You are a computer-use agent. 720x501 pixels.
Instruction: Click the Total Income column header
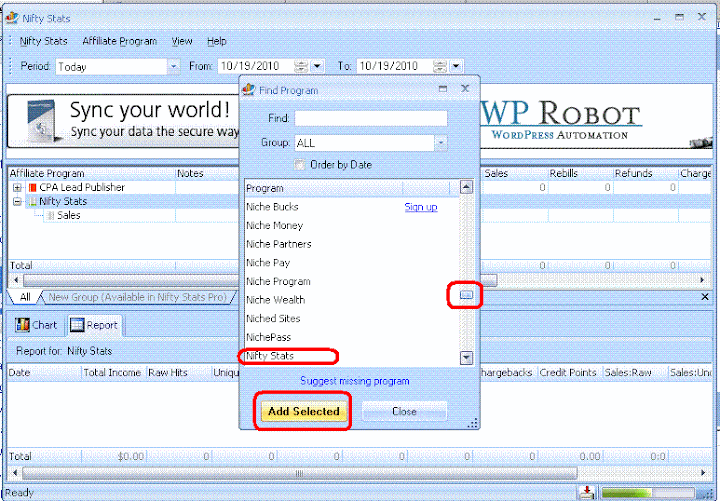point(113,372)
